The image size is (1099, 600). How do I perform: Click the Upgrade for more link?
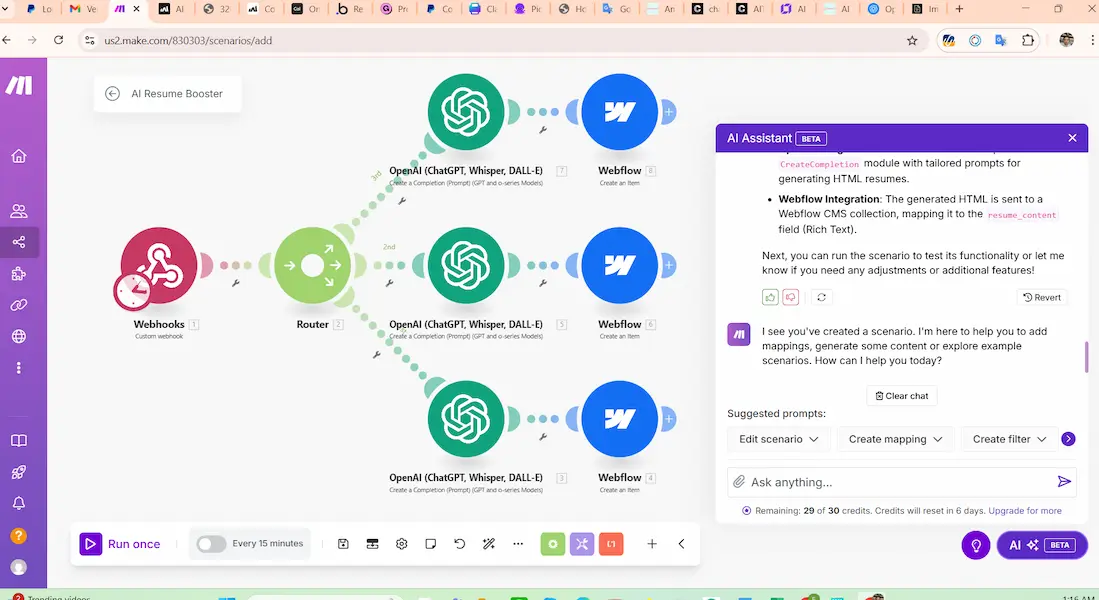pos(1025,511)
